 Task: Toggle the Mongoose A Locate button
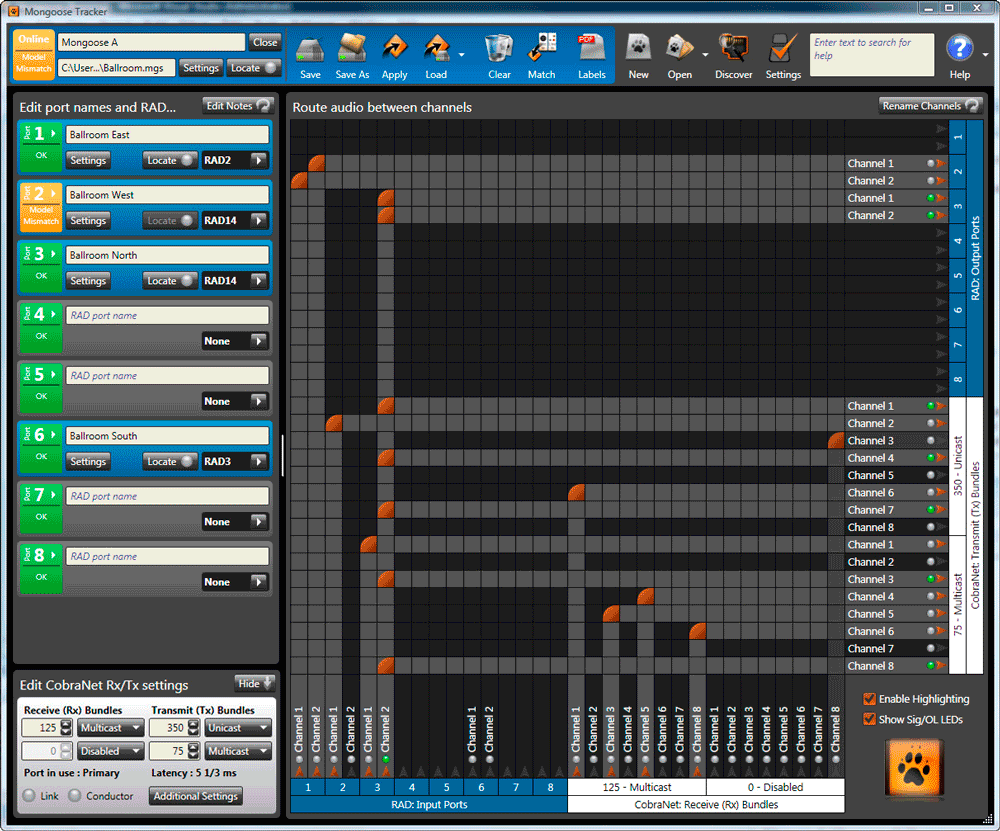254,68
